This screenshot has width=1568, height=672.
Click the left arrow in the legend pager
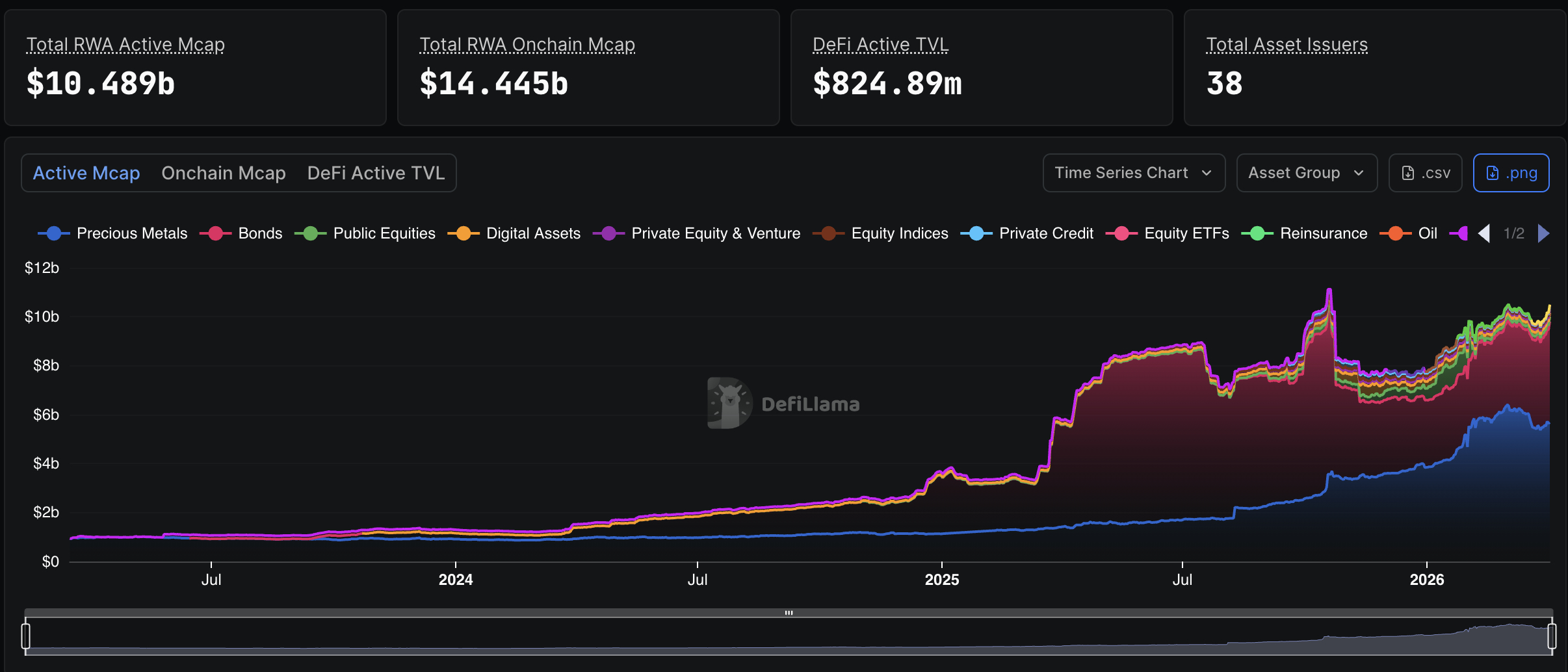click(1485, 233)
